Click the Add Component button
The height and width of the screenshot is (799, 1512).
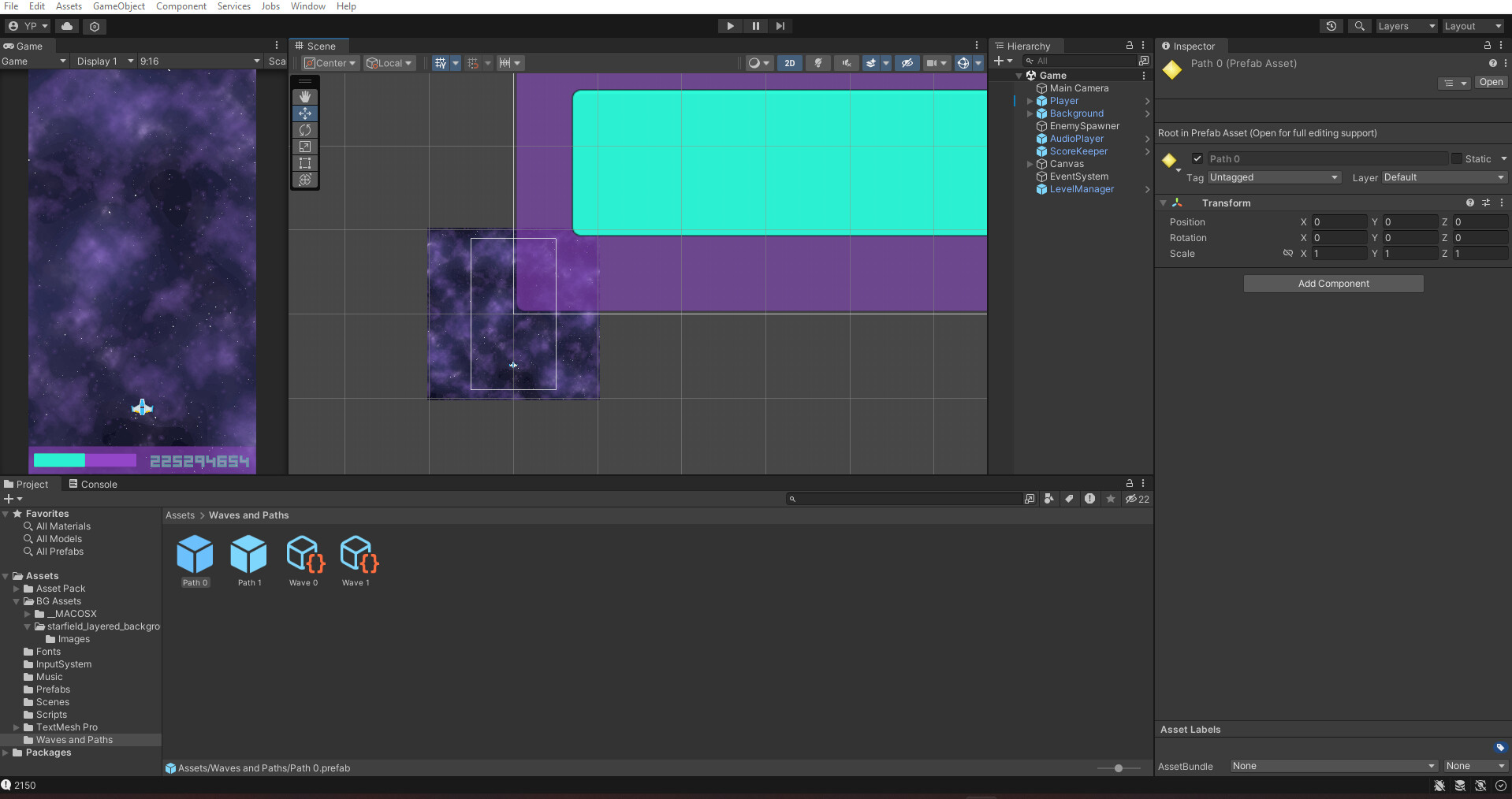pos(1333,283)
